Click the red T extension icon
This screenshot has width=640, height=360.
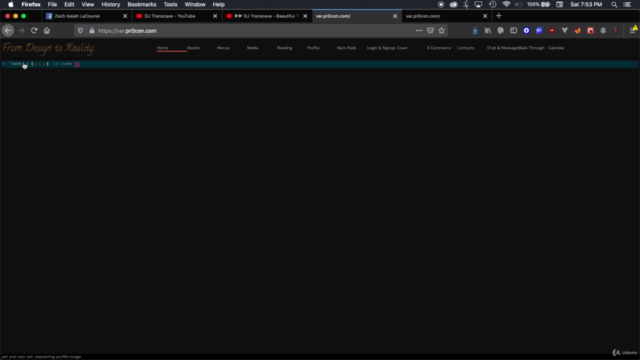616,31
